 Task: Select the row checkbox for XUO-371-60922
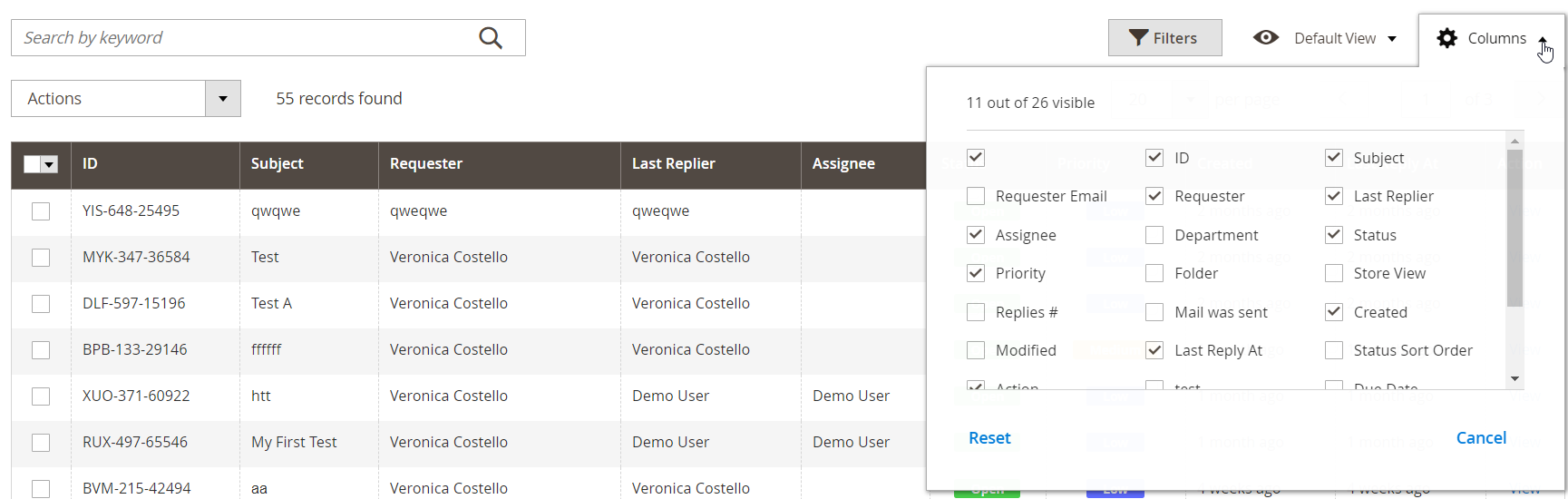(x=41, y=396)
